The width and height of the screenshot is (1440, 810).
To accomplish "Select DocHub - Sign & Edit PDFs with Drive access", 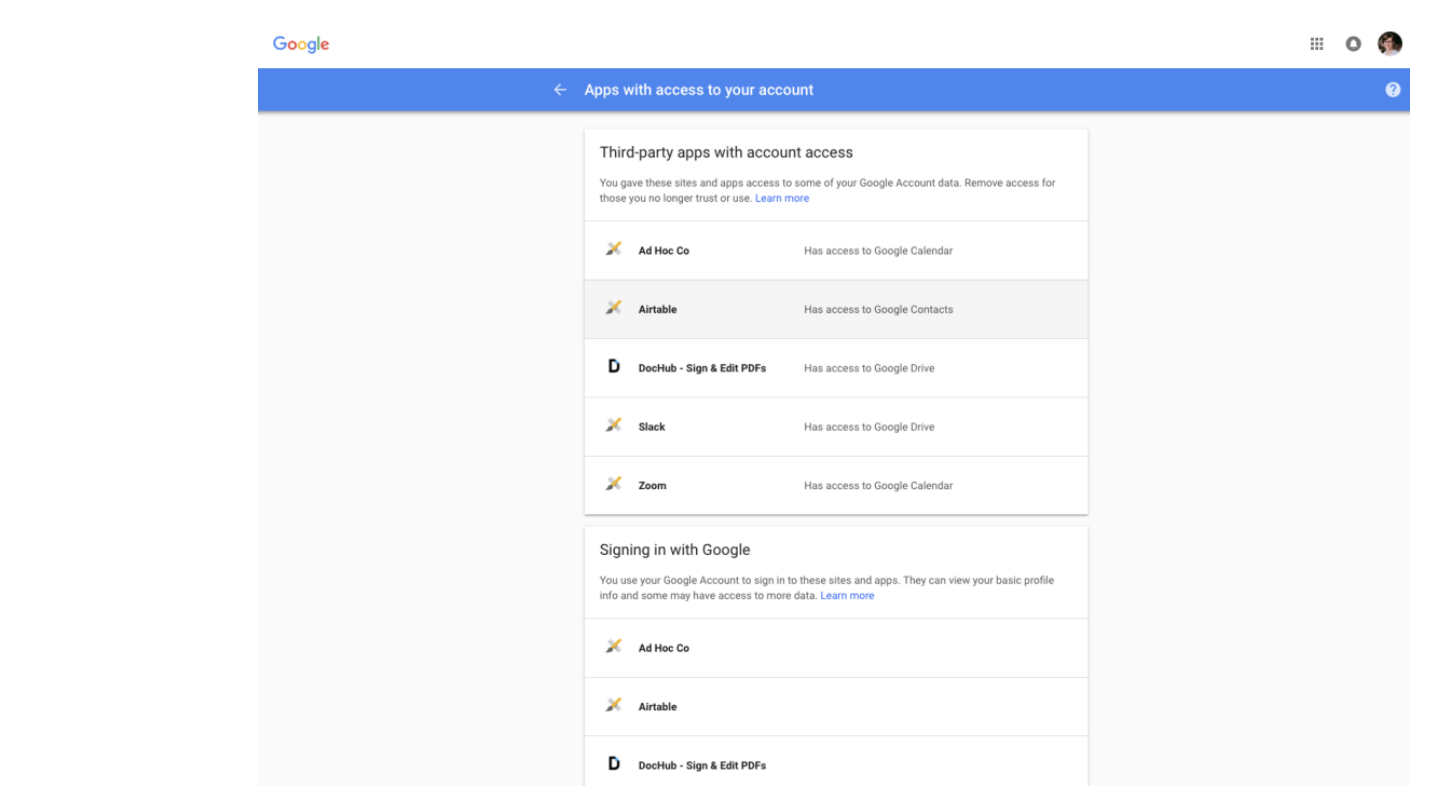I will pos(836,368).
